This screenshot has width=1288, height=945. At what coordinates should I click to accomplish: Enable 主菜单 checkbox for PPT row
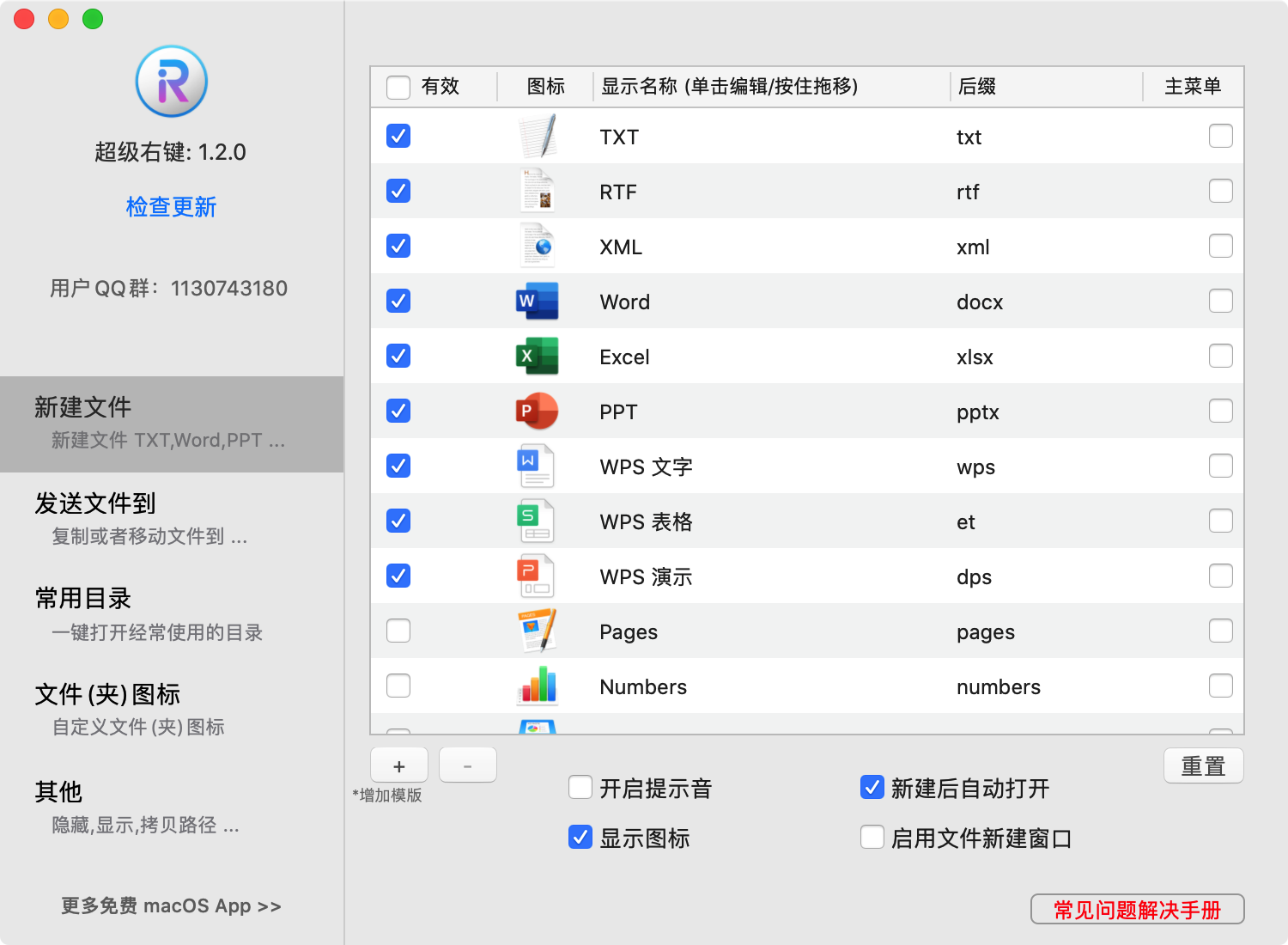(1221, 411)
